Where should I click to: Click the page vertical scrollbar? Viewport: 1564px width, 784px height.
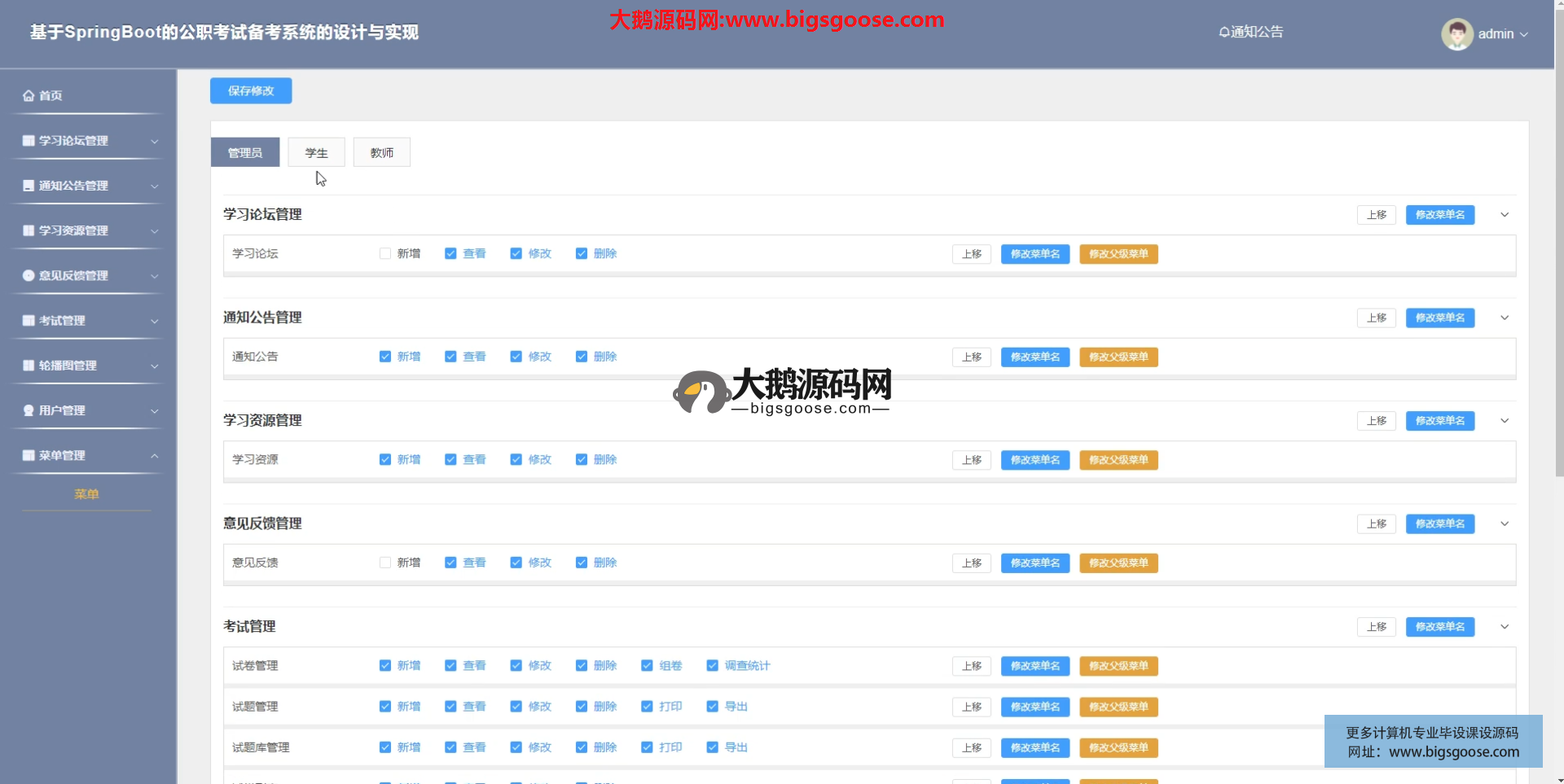click(1559, 244)
